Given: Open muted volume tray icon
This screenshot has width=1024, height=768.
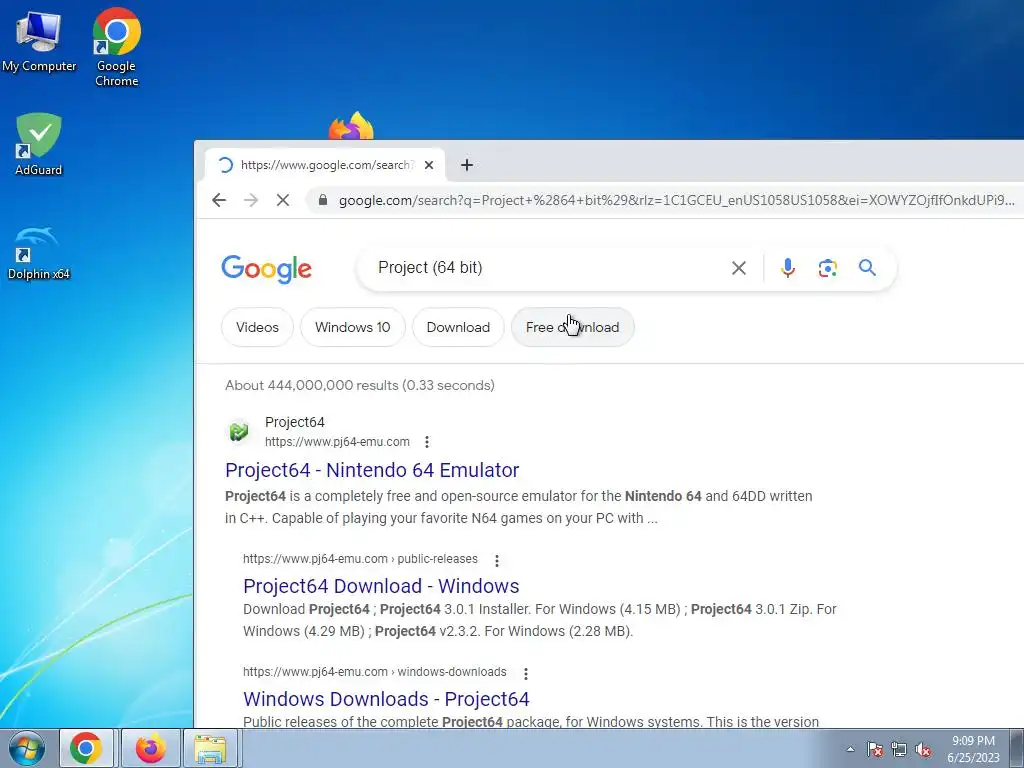Looking at the screenshot, I should [923, 749].
